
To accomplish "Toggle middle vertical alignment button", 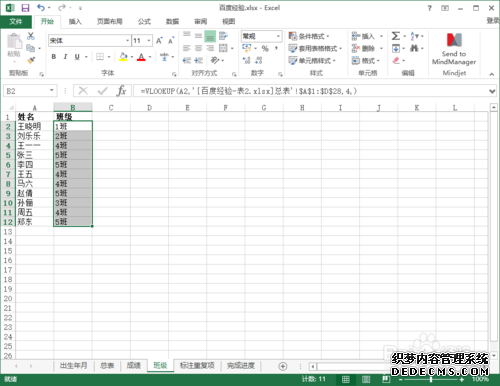I will pos(198,36).
